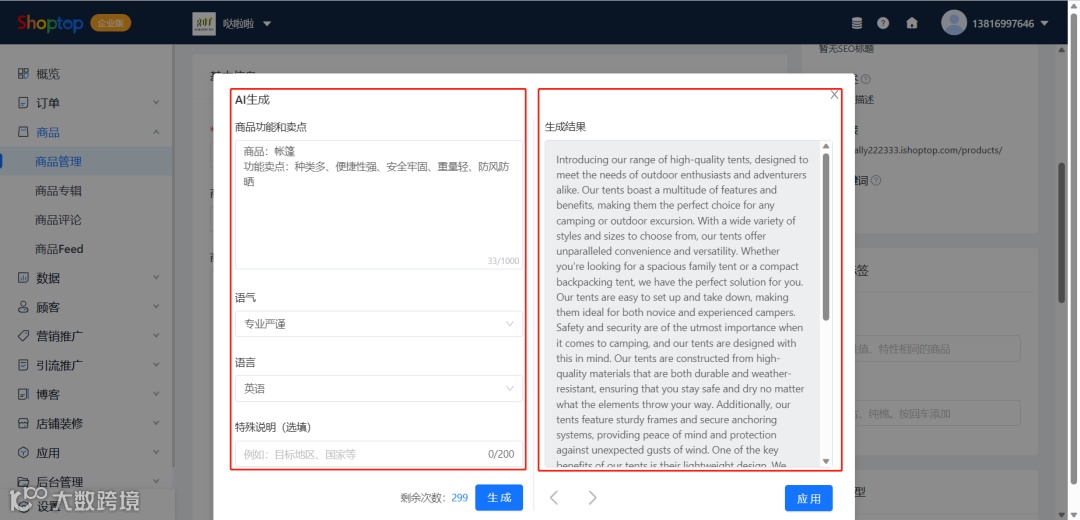Open the 语气 dropdown 专业严谨
The image size is (1080, 520).
coord(378,324)
